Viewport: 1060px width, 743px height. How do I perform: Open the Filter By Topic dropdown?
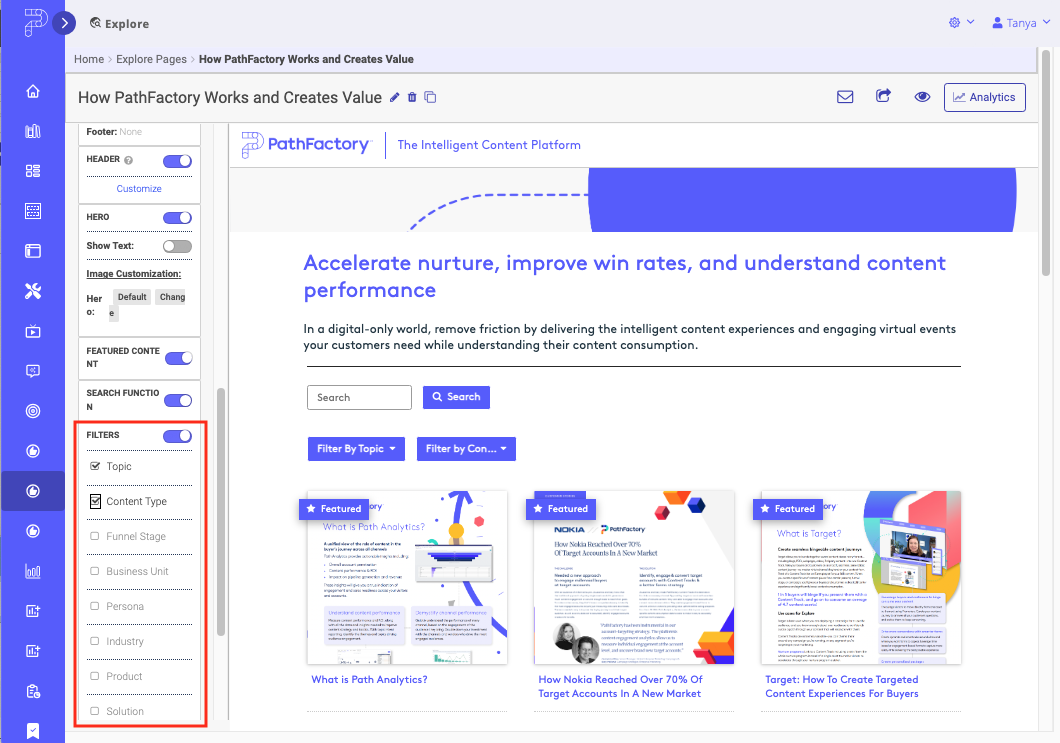(356, 448)
